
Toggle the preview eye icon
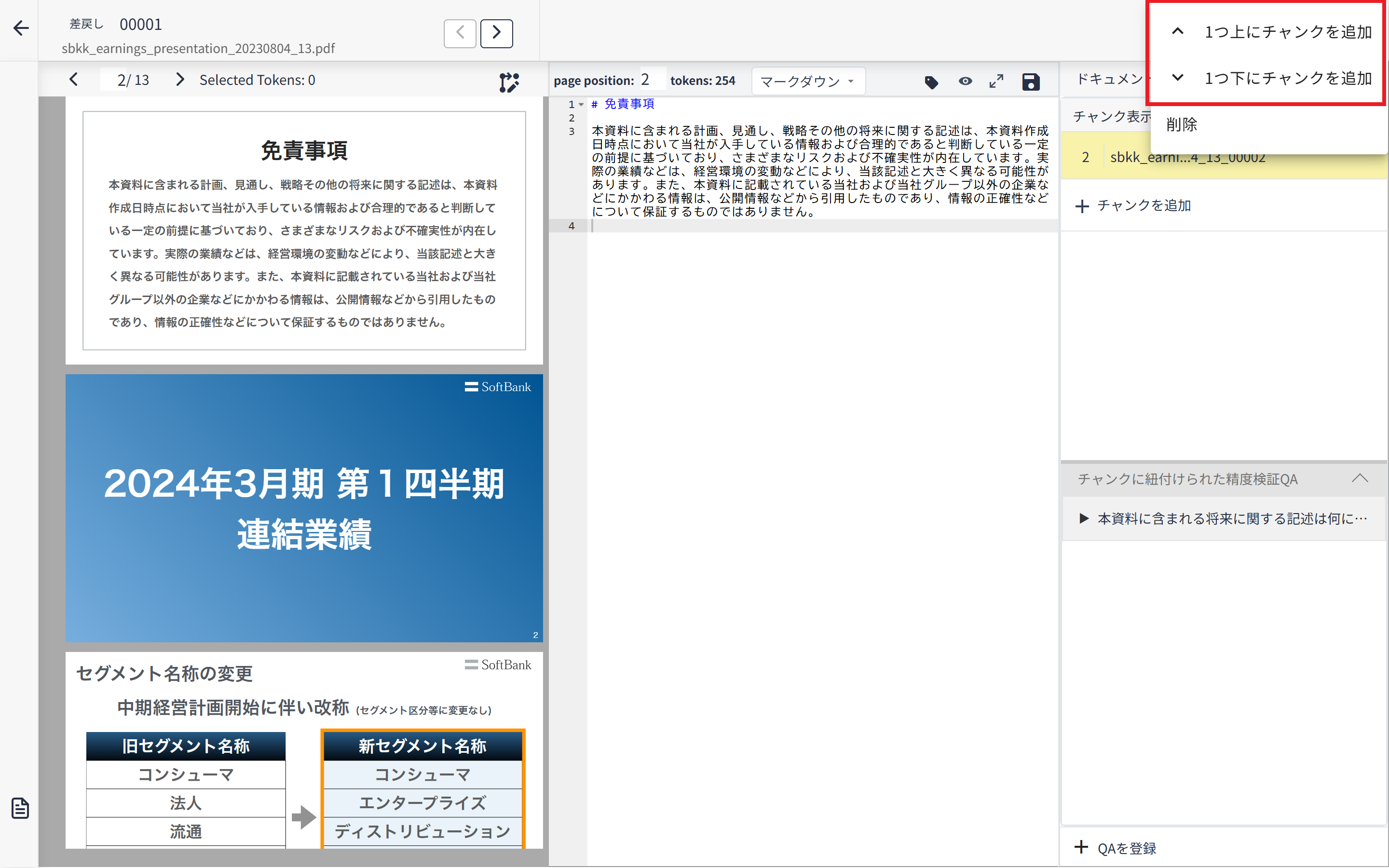(x=966, y=81)
